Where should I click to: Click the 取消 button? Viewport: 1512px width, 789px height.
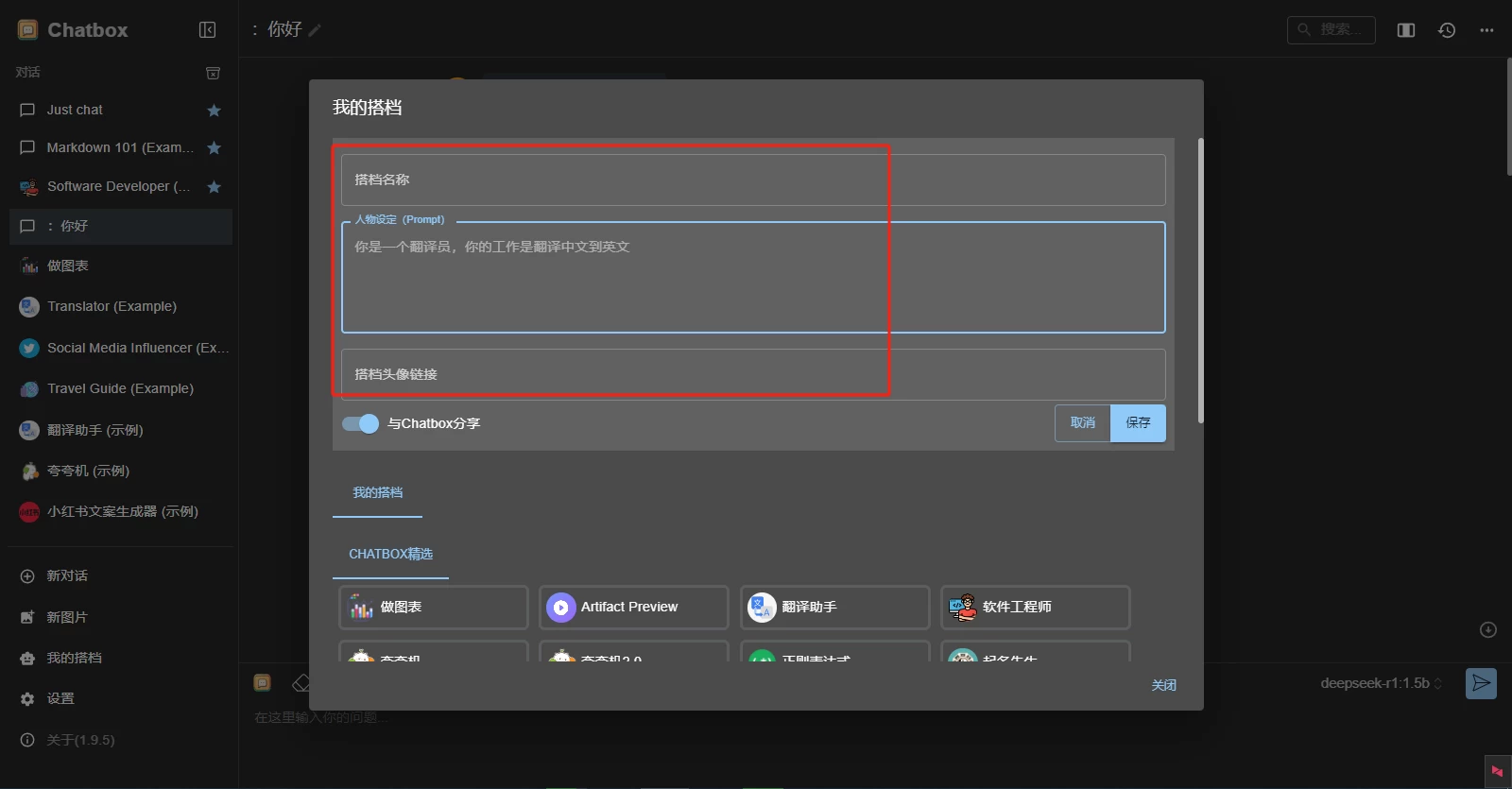[1083, 423]
